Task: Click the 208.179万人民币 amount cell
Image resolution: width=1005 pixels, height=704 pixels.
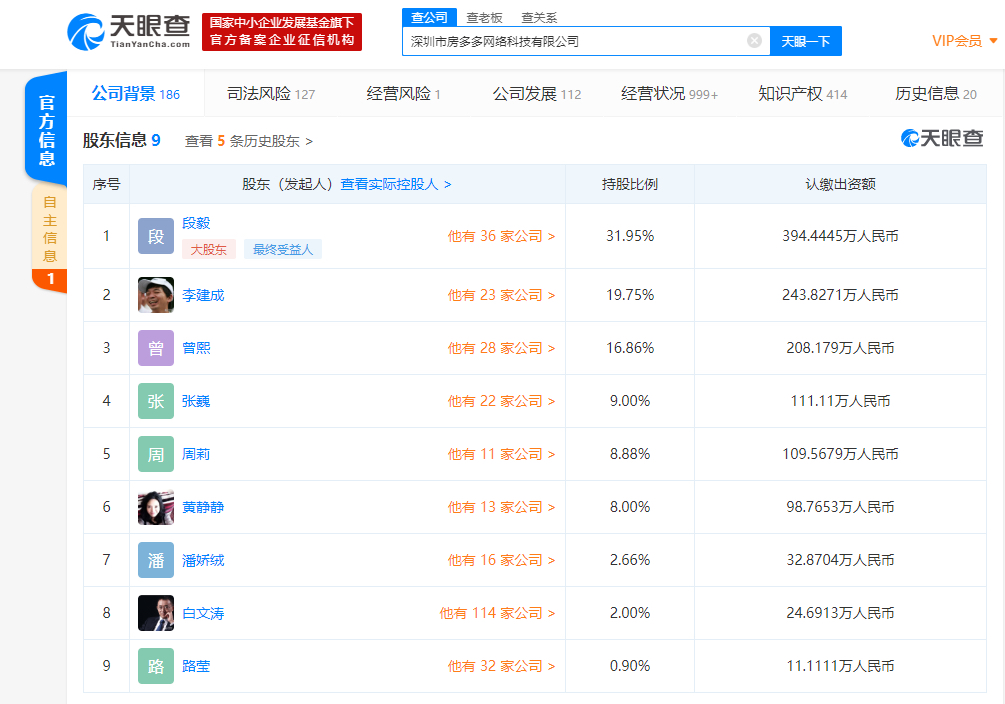Action: coord(840,348)
